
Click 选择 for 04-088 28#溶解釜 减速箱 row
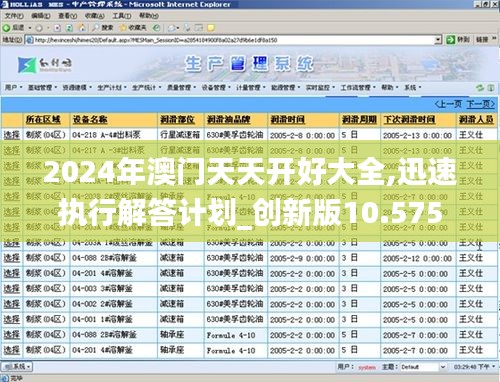point(12,258)
